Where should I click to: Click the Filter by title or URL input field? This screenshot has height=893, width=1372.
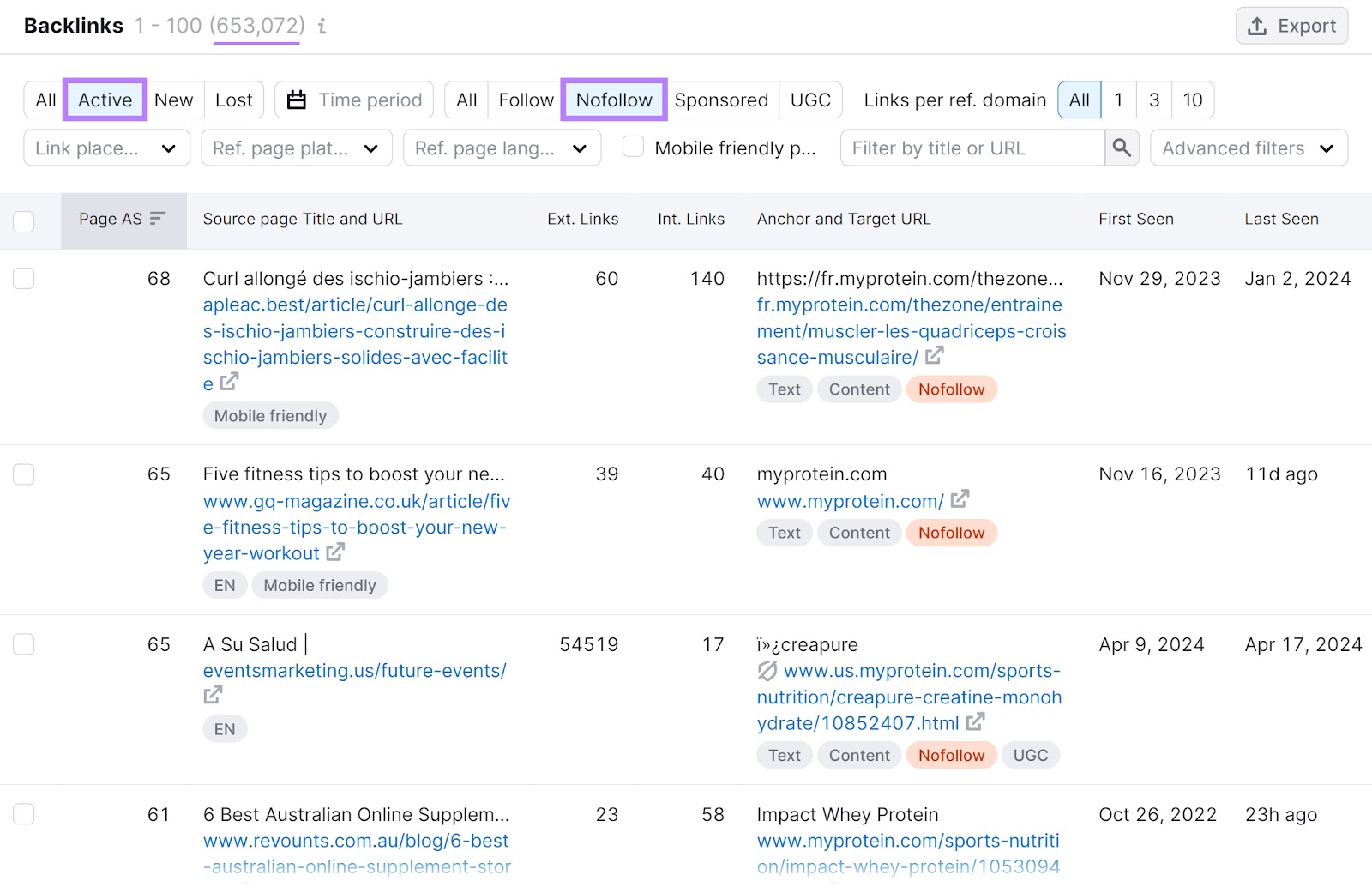tap(969, 148)
